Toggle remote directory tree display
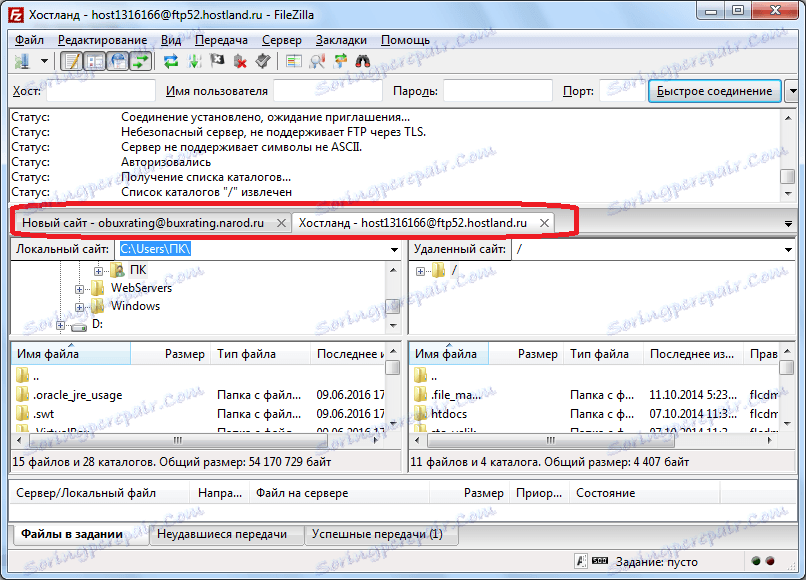This screenshot has width=806, height=580. 118,62
